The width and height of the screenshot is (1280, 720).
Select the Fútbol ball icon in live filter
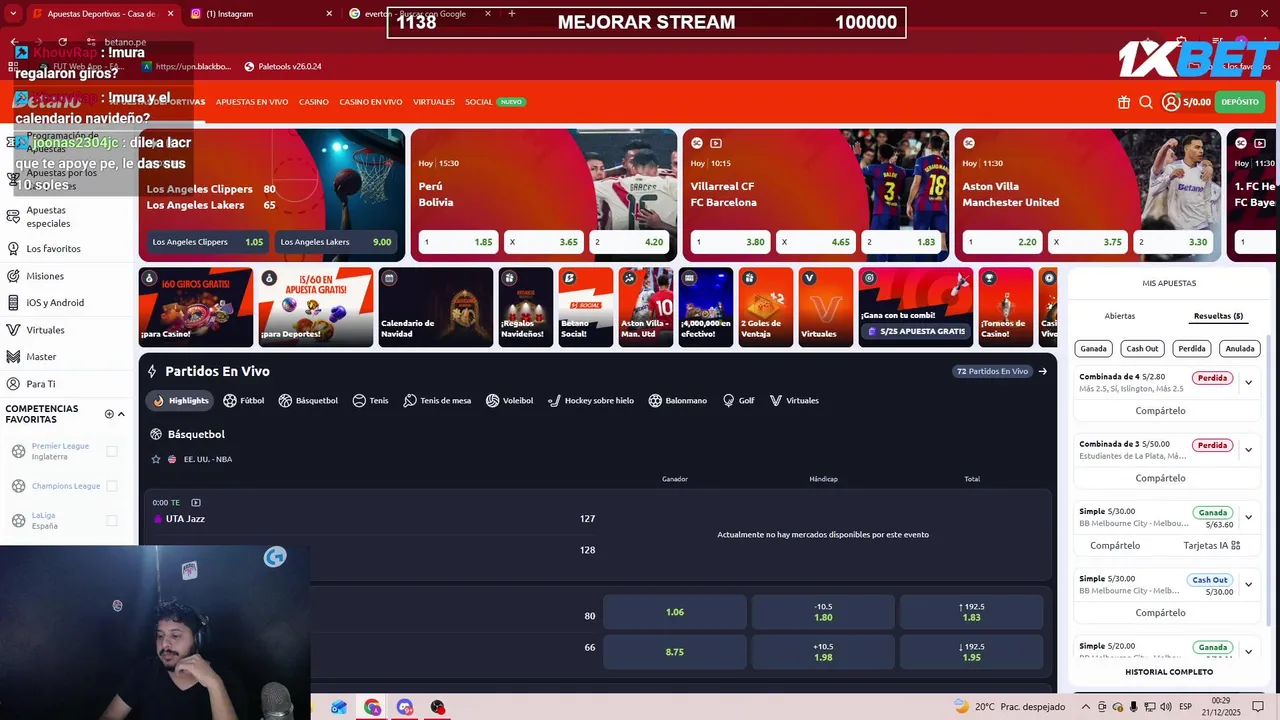click(x=230, y=401)
